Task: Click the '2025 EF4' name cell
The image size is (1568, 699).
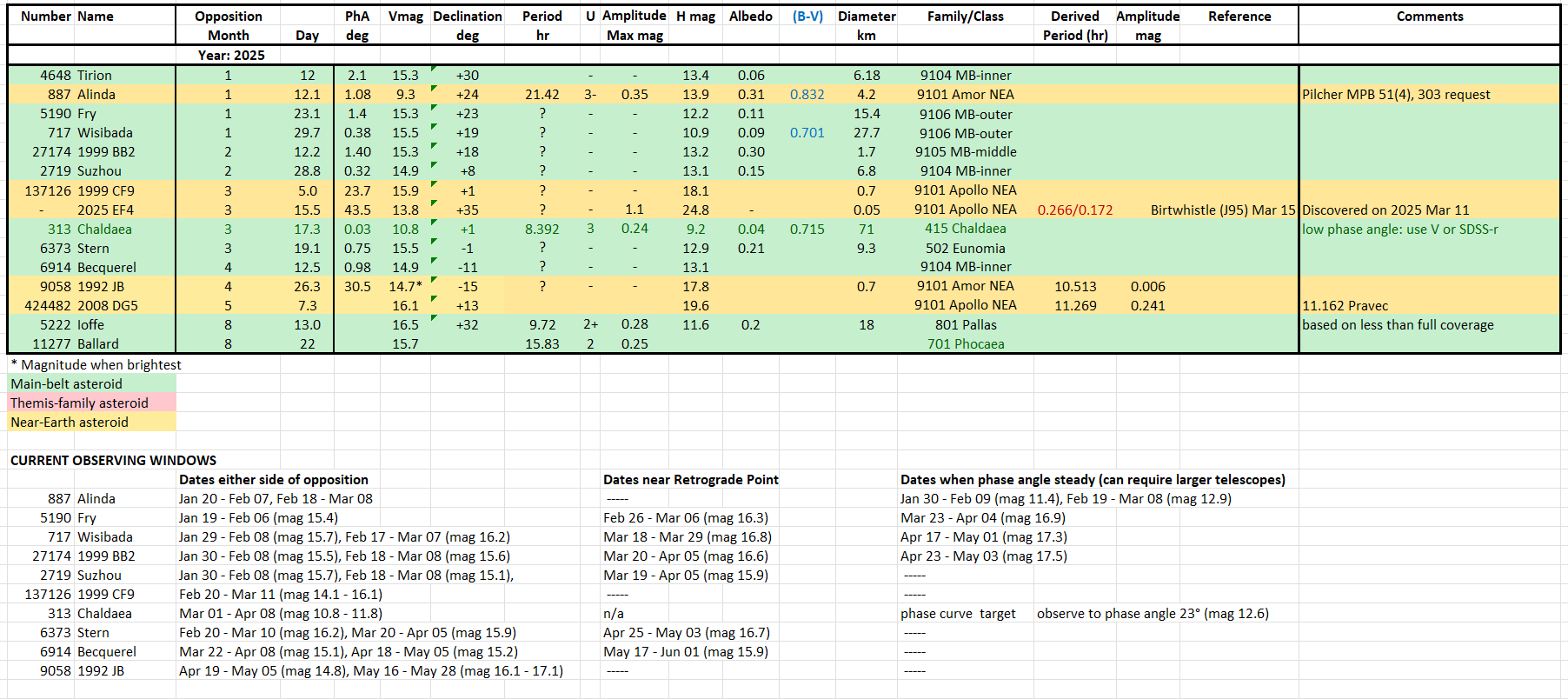Action: pos(106,210)
